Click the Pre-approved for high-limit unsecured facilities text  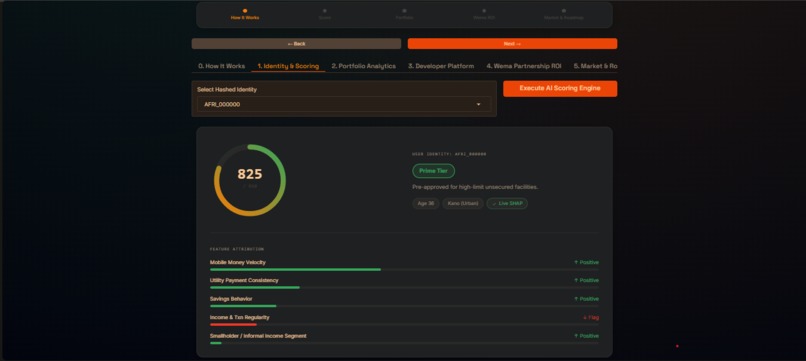coord(475,187)
